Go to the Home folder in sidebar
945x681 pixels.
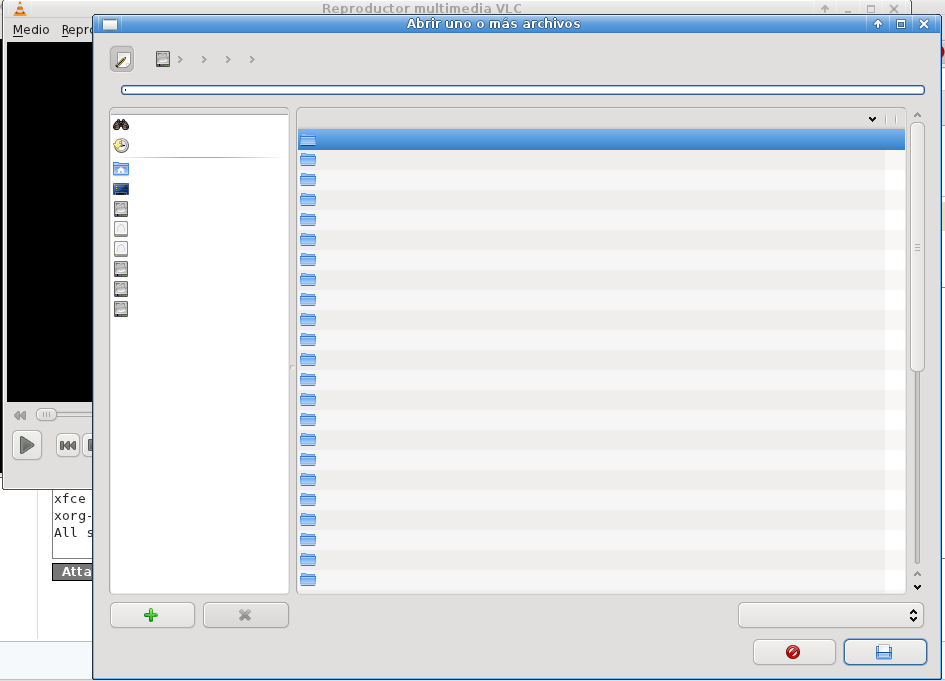(x=121, y=169)
